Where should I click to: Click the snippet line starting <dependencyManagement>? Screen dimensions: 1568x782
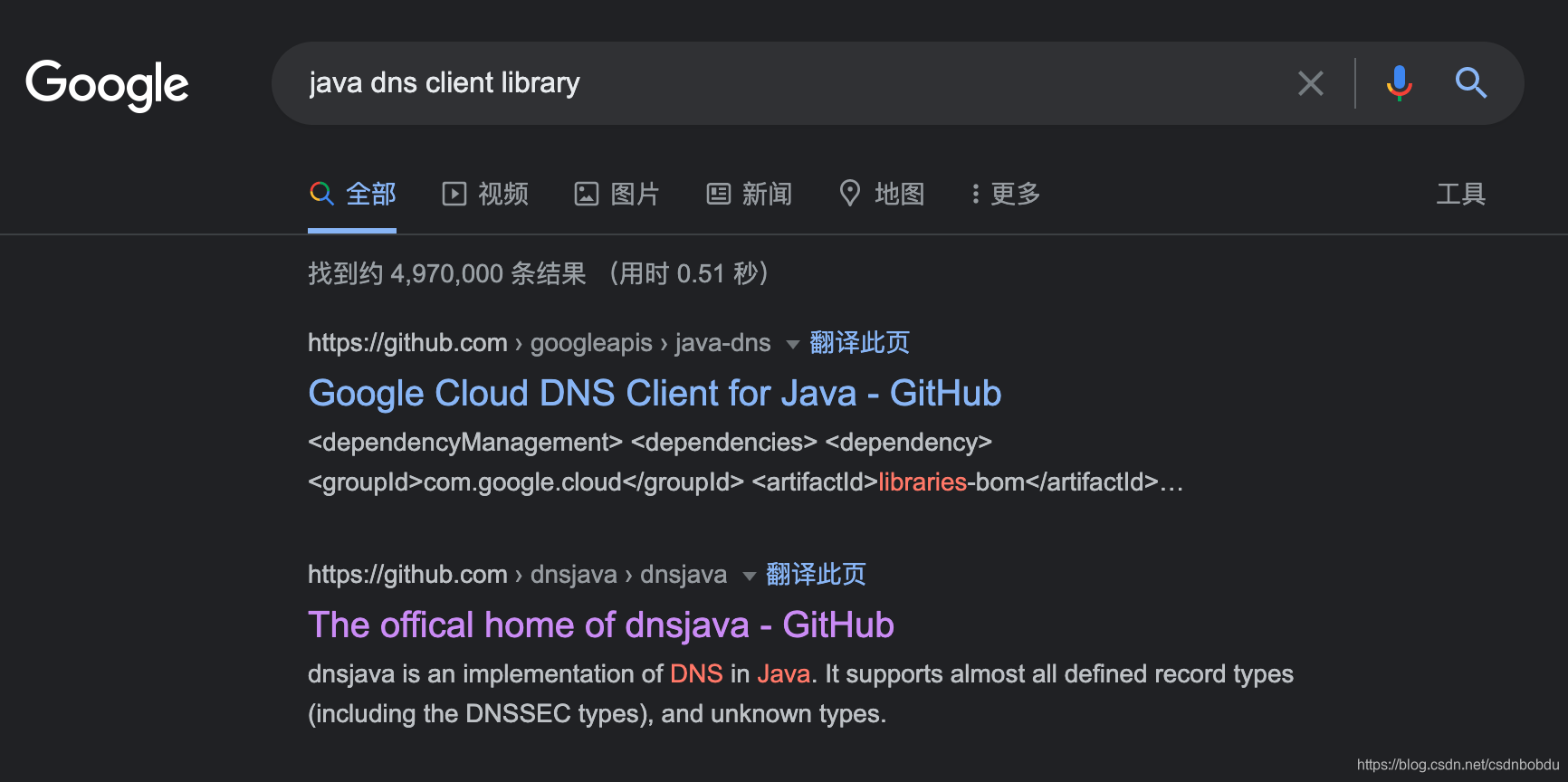pos(650,442)
